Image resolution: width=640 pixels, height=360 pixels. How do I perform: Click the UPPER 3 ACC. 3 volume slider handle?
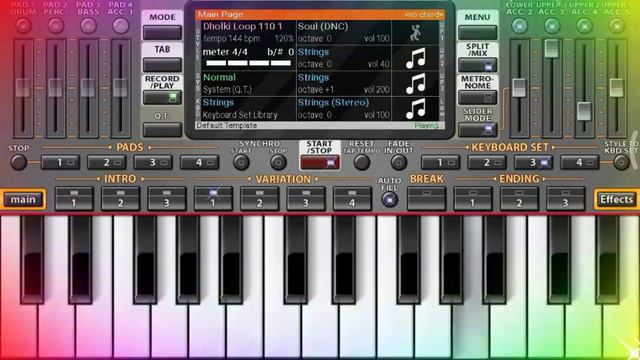click(x=552, y=48)
